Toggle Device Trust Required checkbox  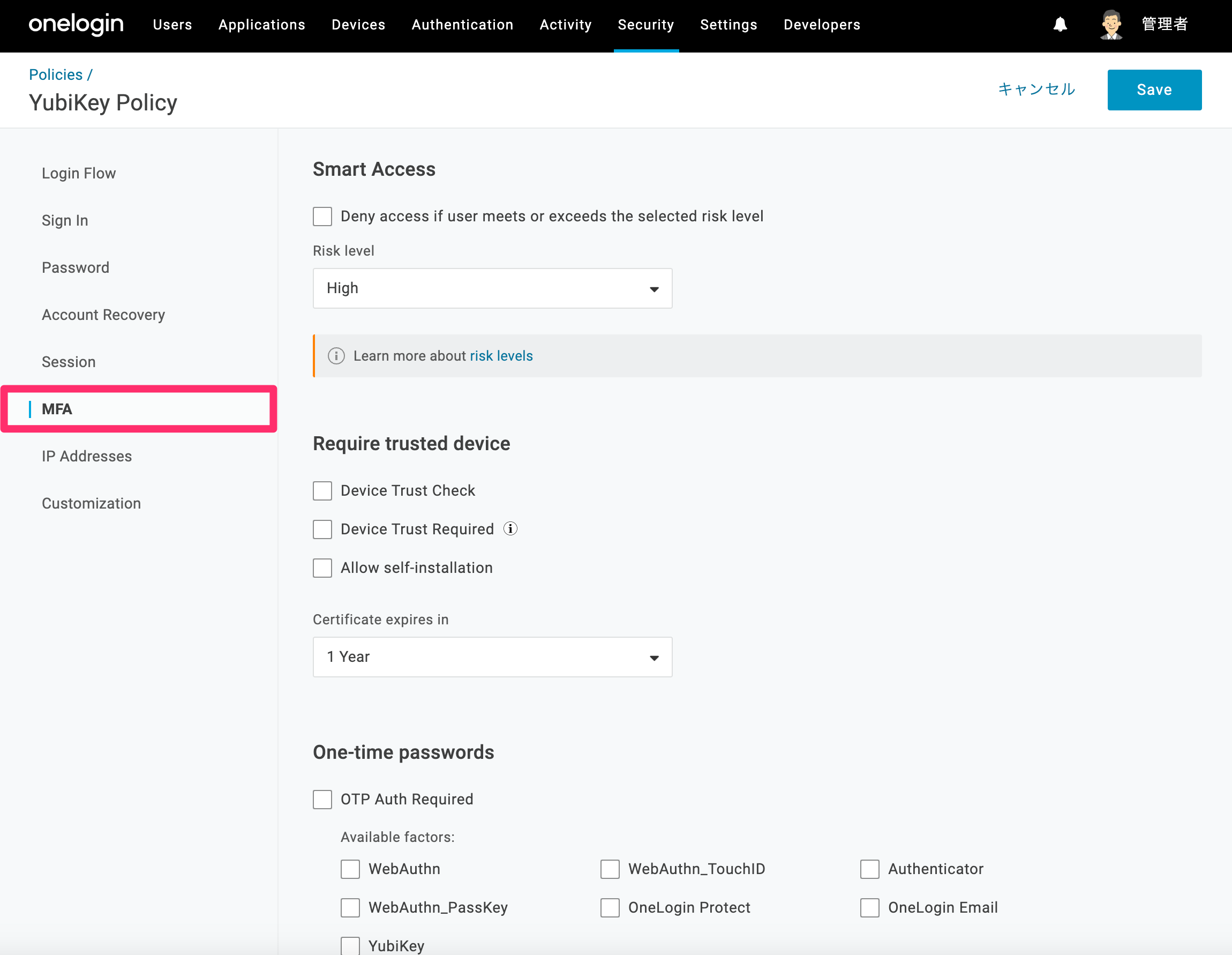pyautogui.click(x=322, y=529)
